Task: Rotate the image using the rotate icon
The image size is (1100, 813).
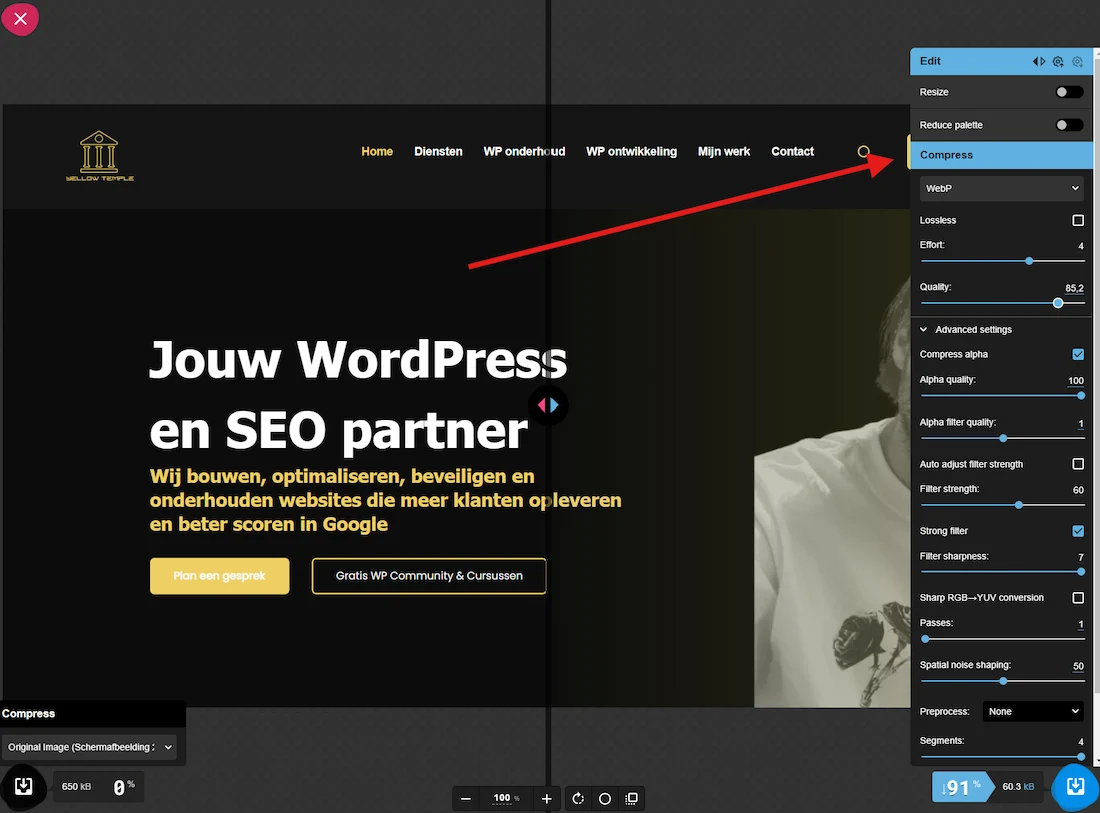Action: pos(578,799)
